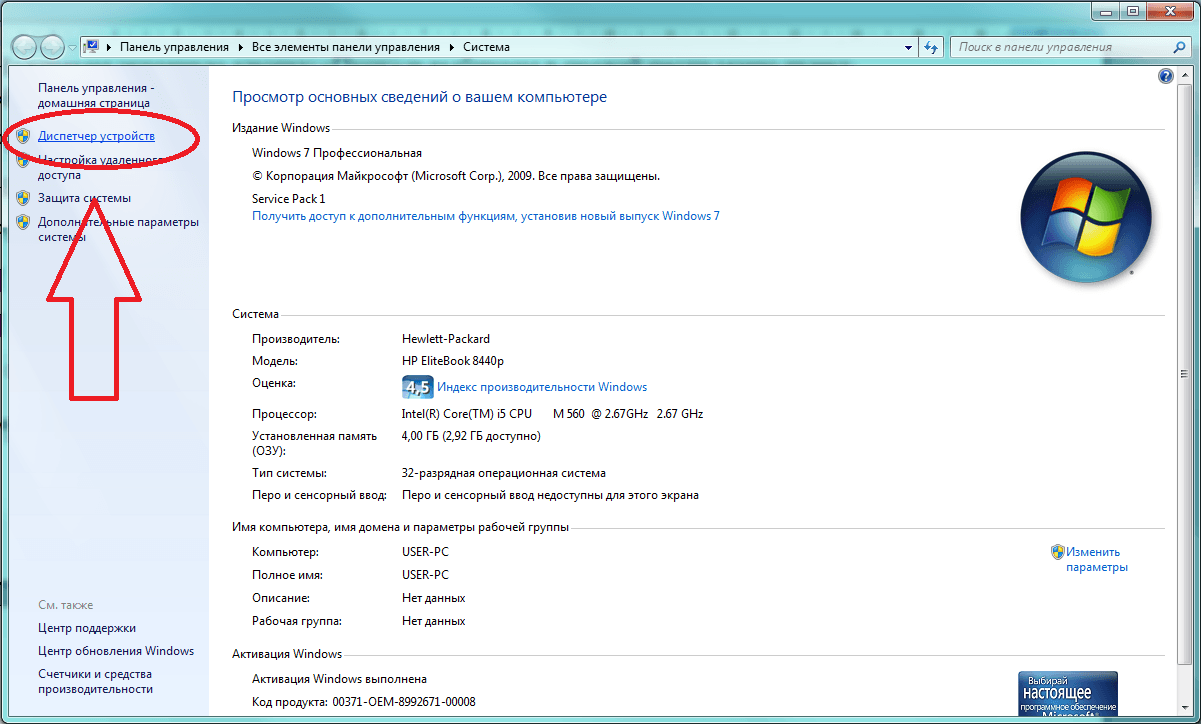This screenshot has width=1201, height=724.
Task: Click the Back navigation arrow button
Action: click(x=24, y=47)
